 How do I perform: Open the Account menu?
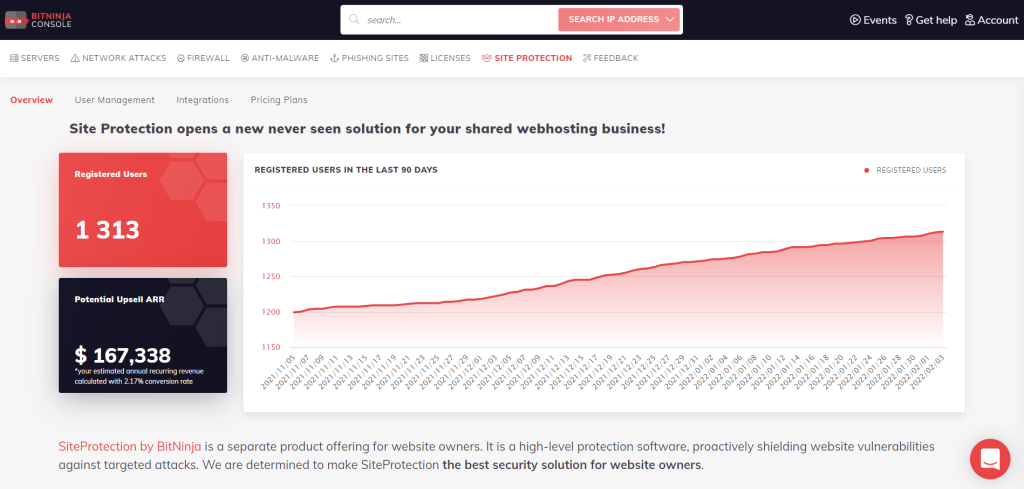tap(991, 20)
